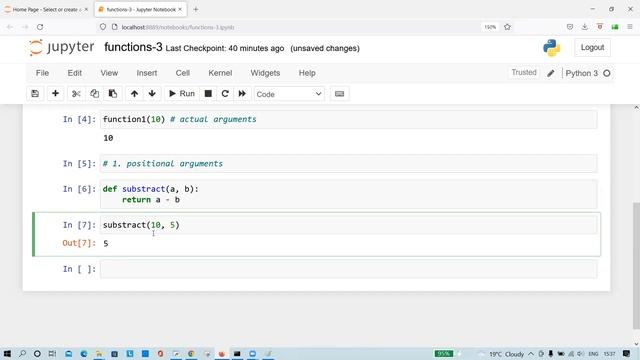Restart kernel and run all cells icon

tap(242, 94)
